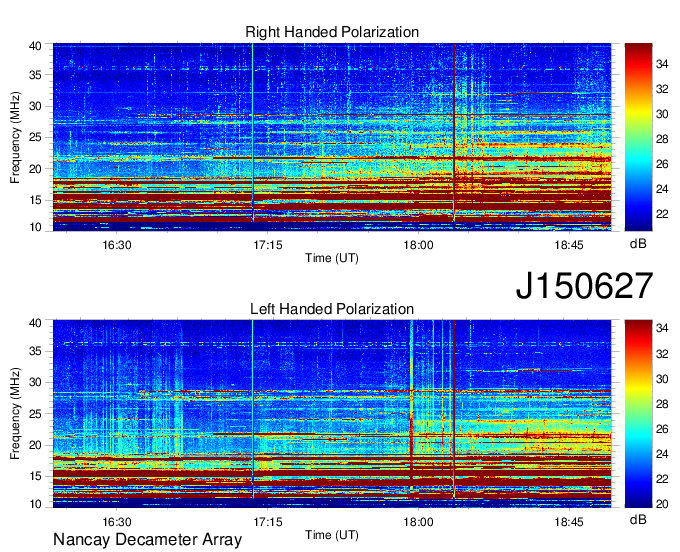Viewport: 680px width, 552px height.
Task: Click the Left Handed Polarization title
Action: pos(332,309)
